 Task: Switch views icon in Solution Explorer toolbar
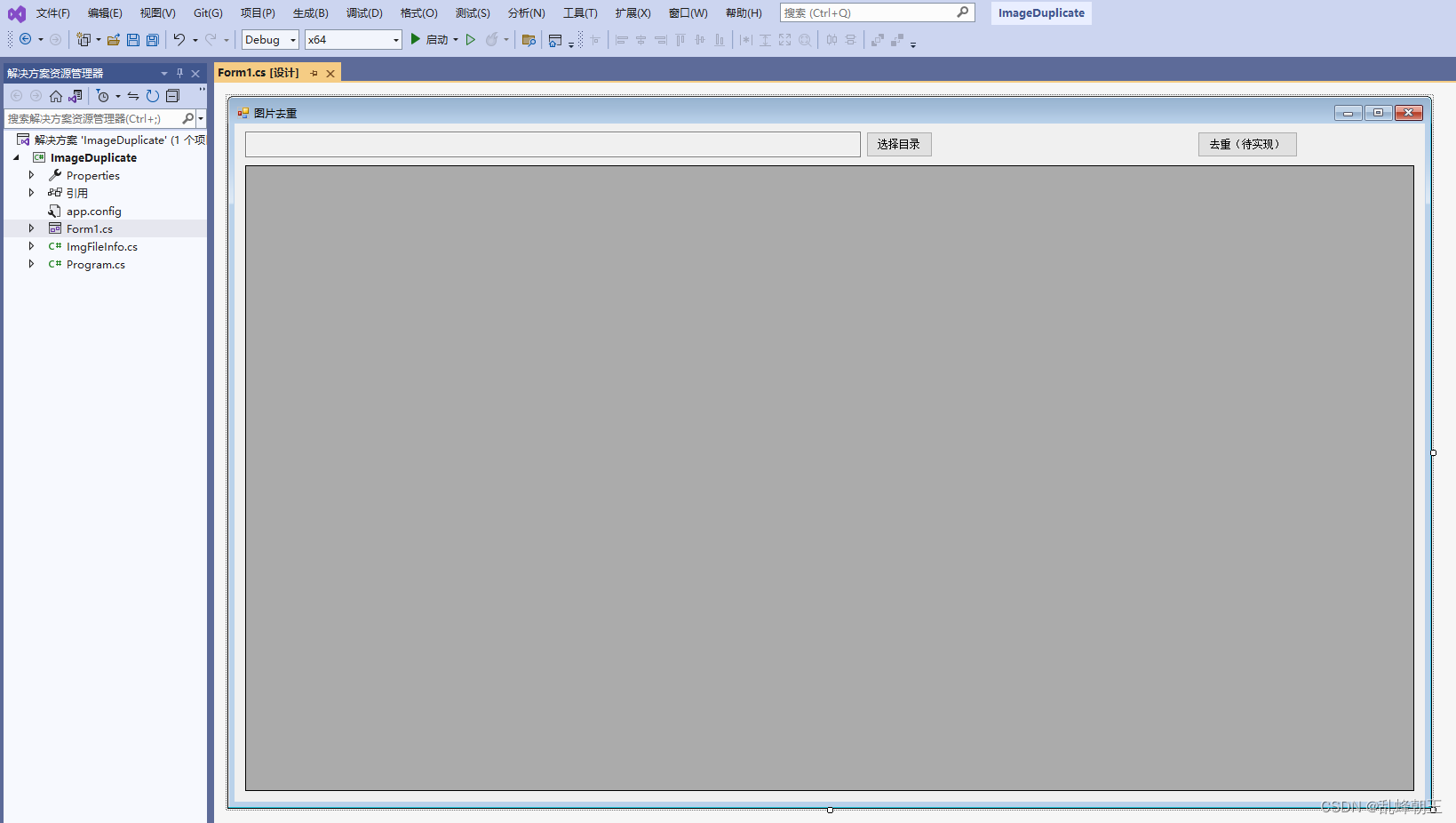(76, 96)
